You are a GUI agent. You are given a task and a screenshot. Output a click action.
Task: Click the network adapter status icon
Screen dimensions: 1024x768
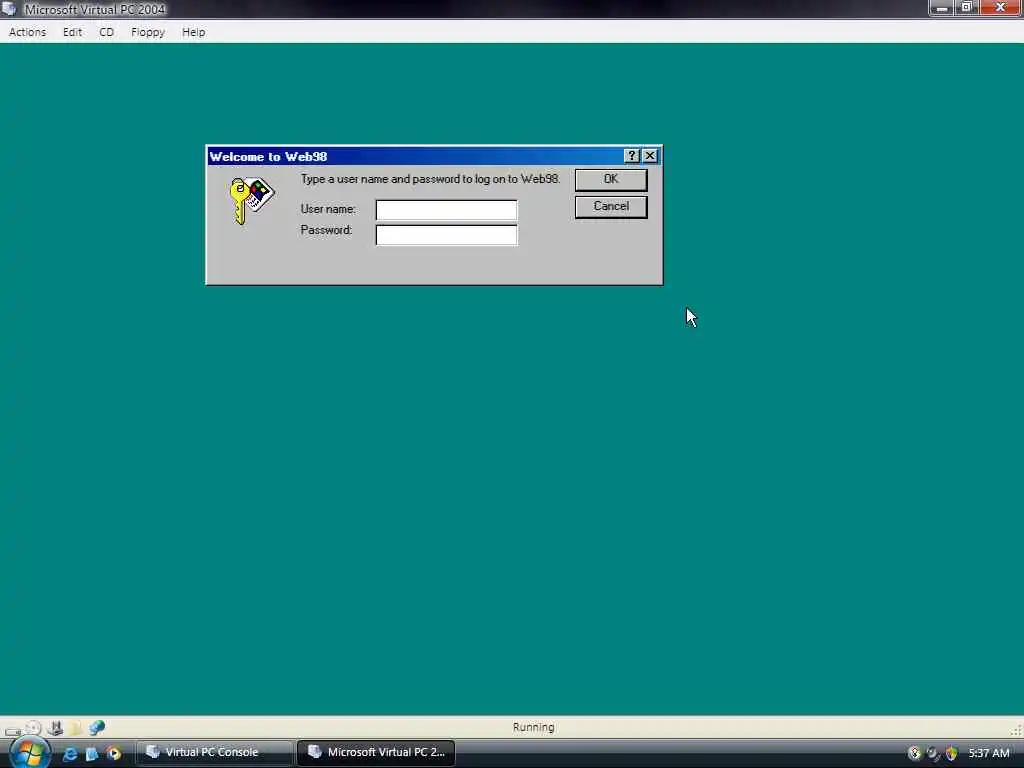click(x=97, y=728)
